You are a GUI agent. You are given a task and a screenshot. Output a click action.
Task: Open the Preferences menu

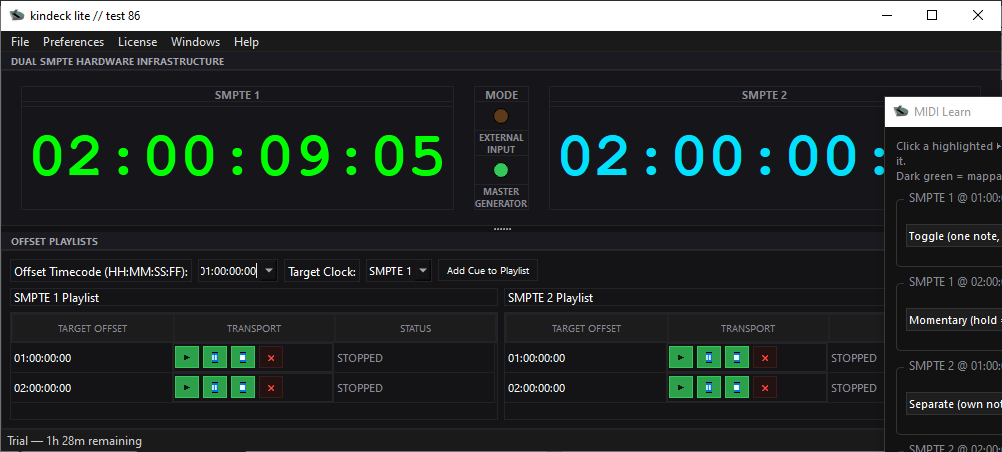73,42
